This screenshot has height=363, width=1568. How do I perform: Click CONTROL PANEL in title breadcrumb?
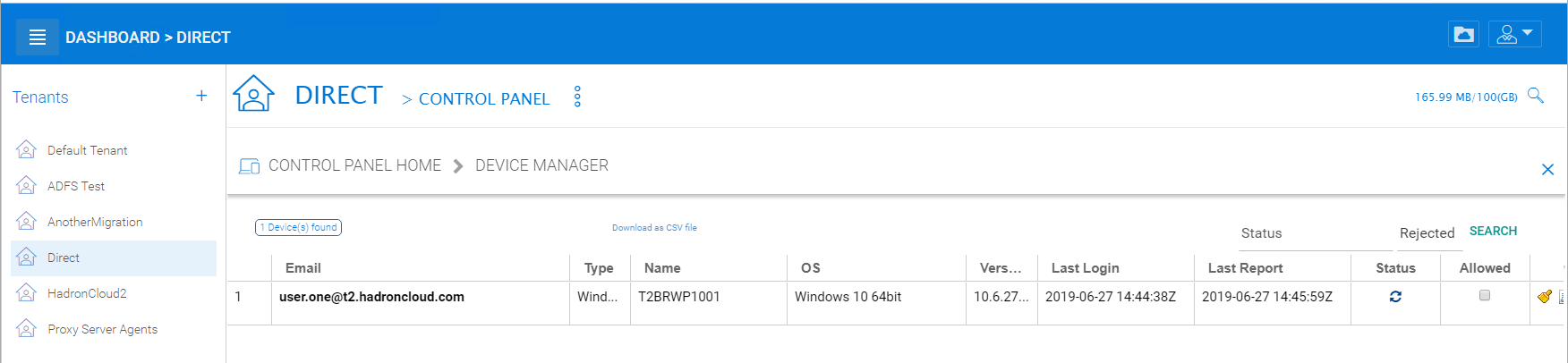[x=484, y=98]
